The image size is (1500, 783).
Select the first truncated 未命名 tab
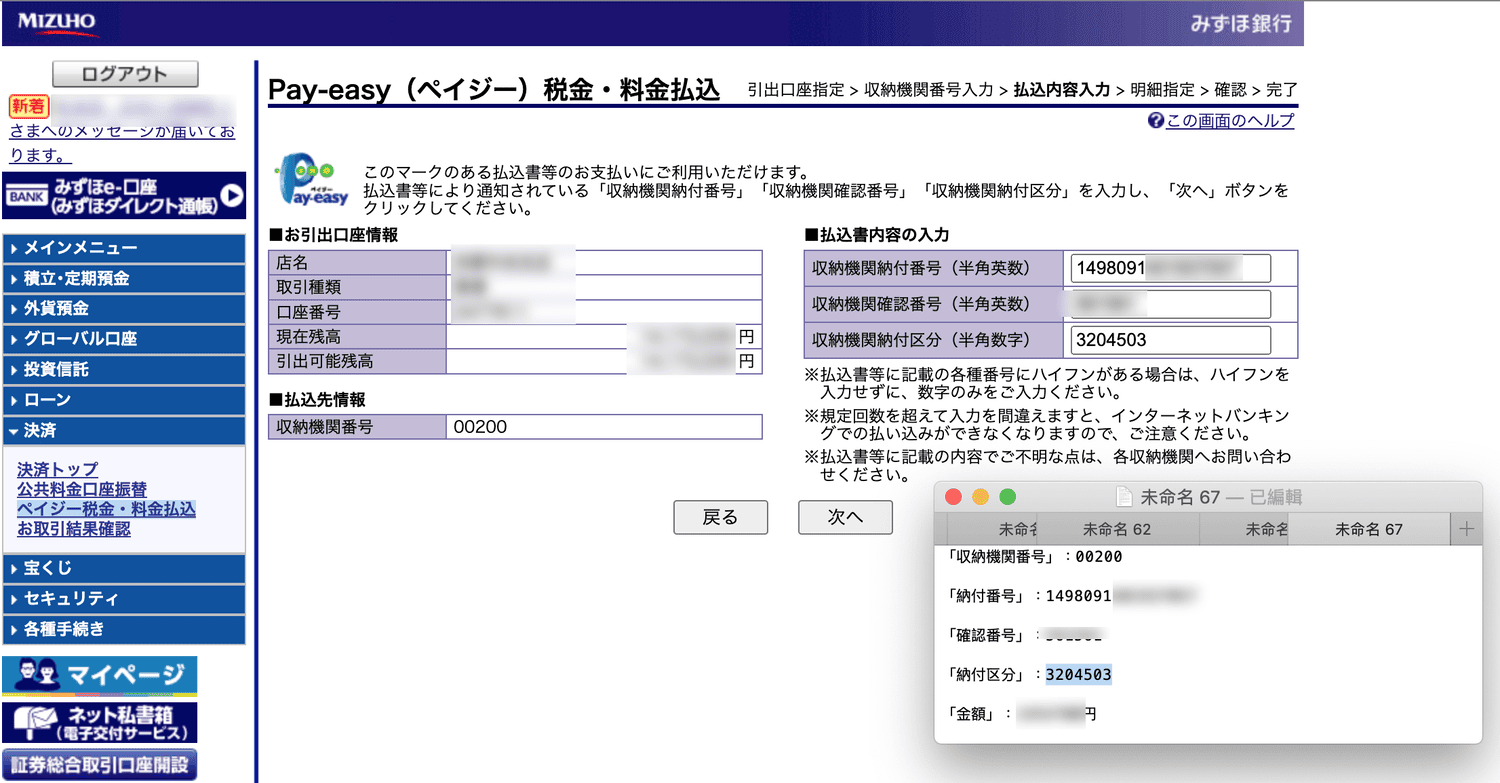click(991, 530)
